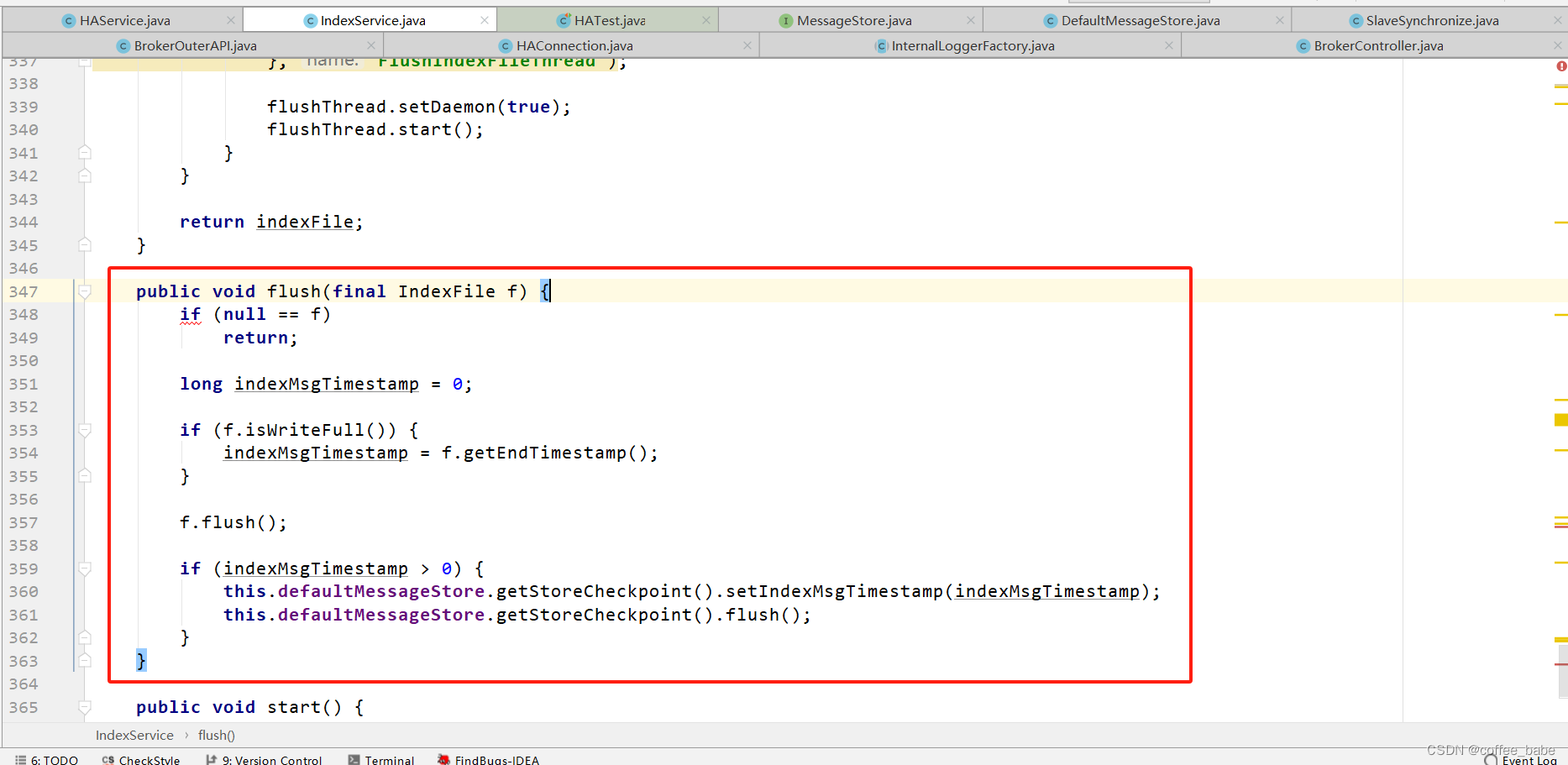The width and height of the screenshot is (1568, 765).
Task: Click fold end marker at line 363
Action: [x=85, y=661]
